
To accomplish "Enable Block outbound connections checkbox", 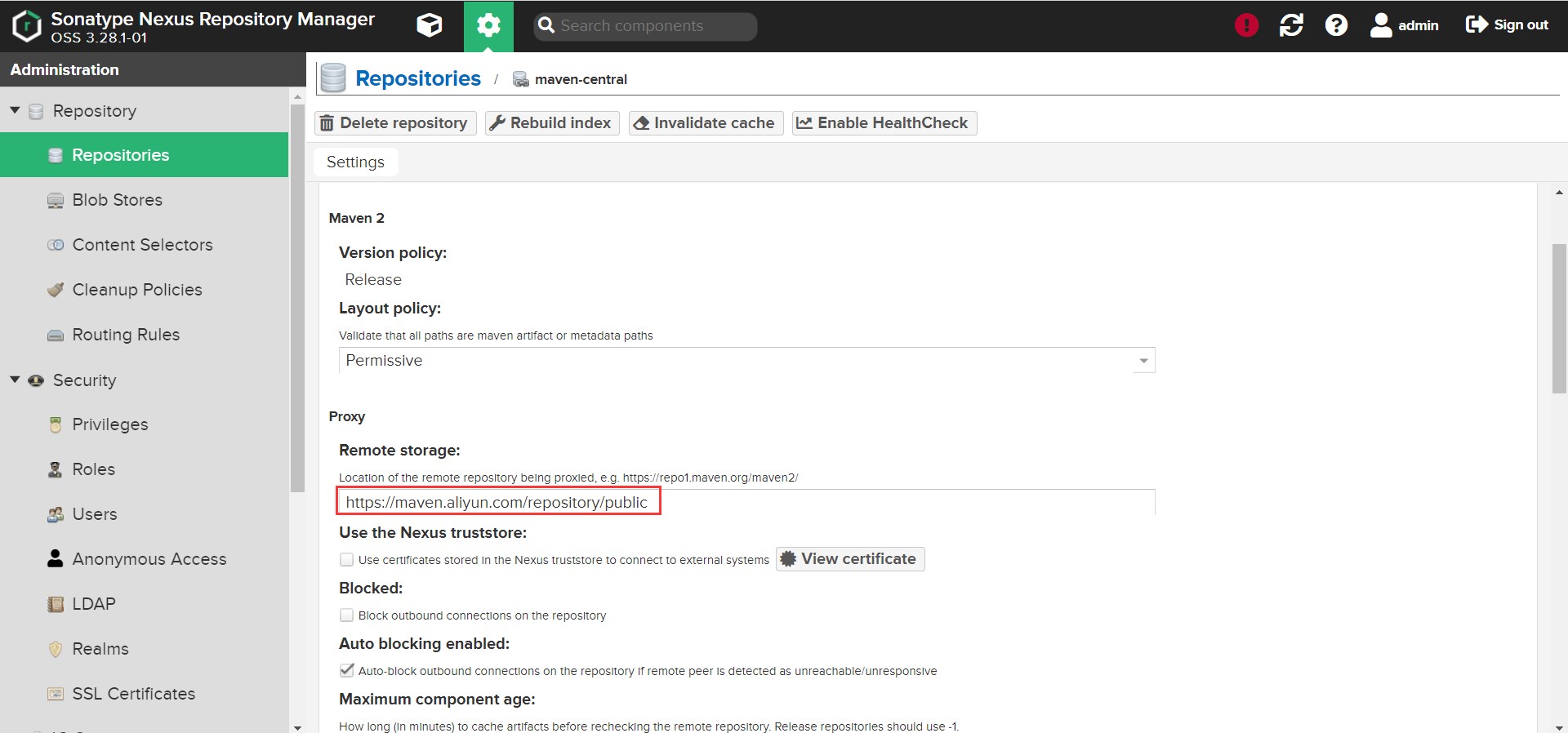I will pyautogui.click(x=346, y=615).
